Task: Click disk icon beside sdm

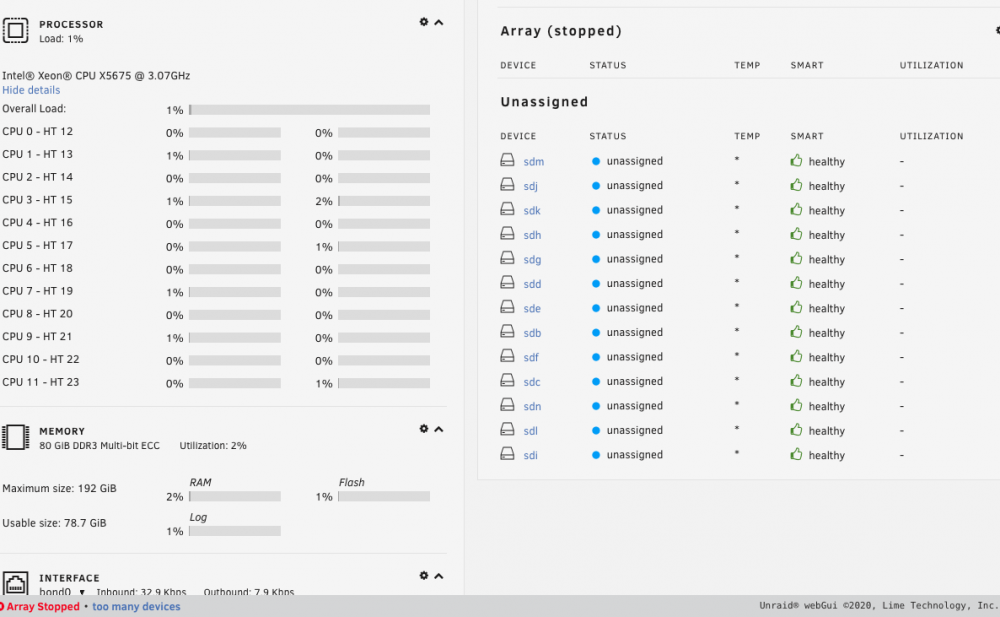Action: click(507, 160)
